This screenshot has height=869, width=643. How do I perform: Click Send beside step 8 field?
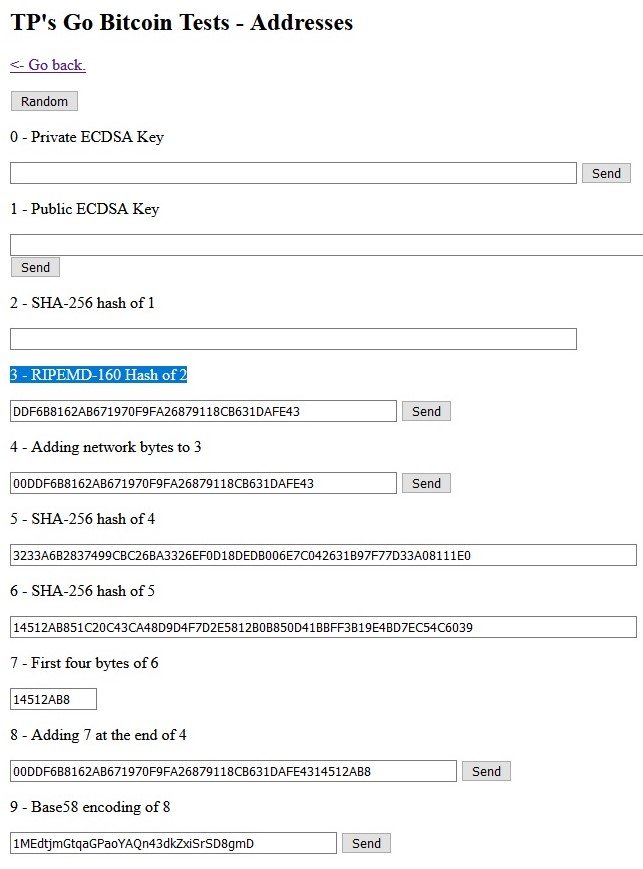pyautogui.click(x=486, y=771)
